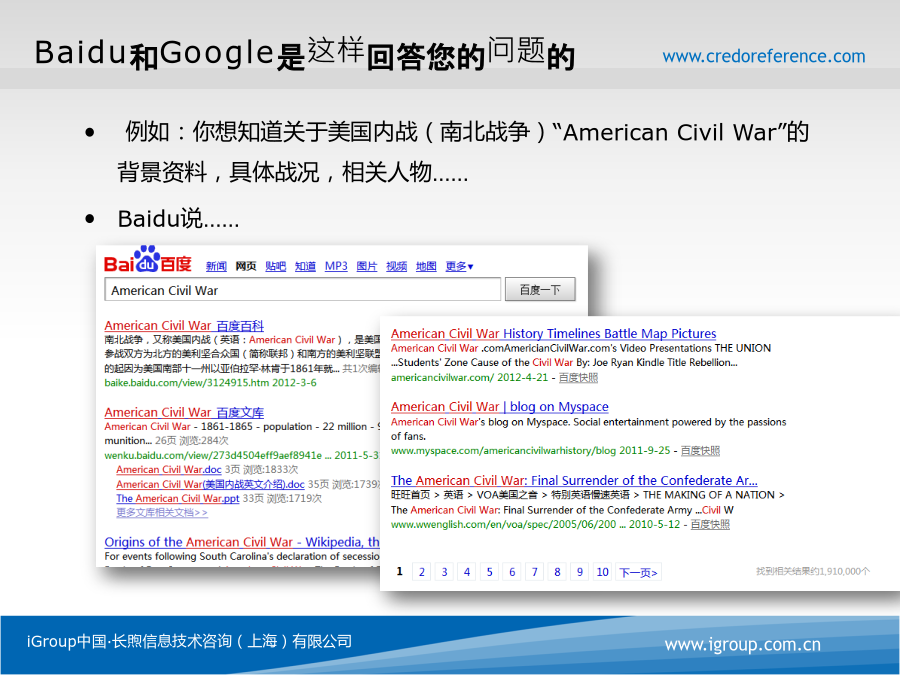Go to results page 4
900x675 pixels.
click(467, 572)
